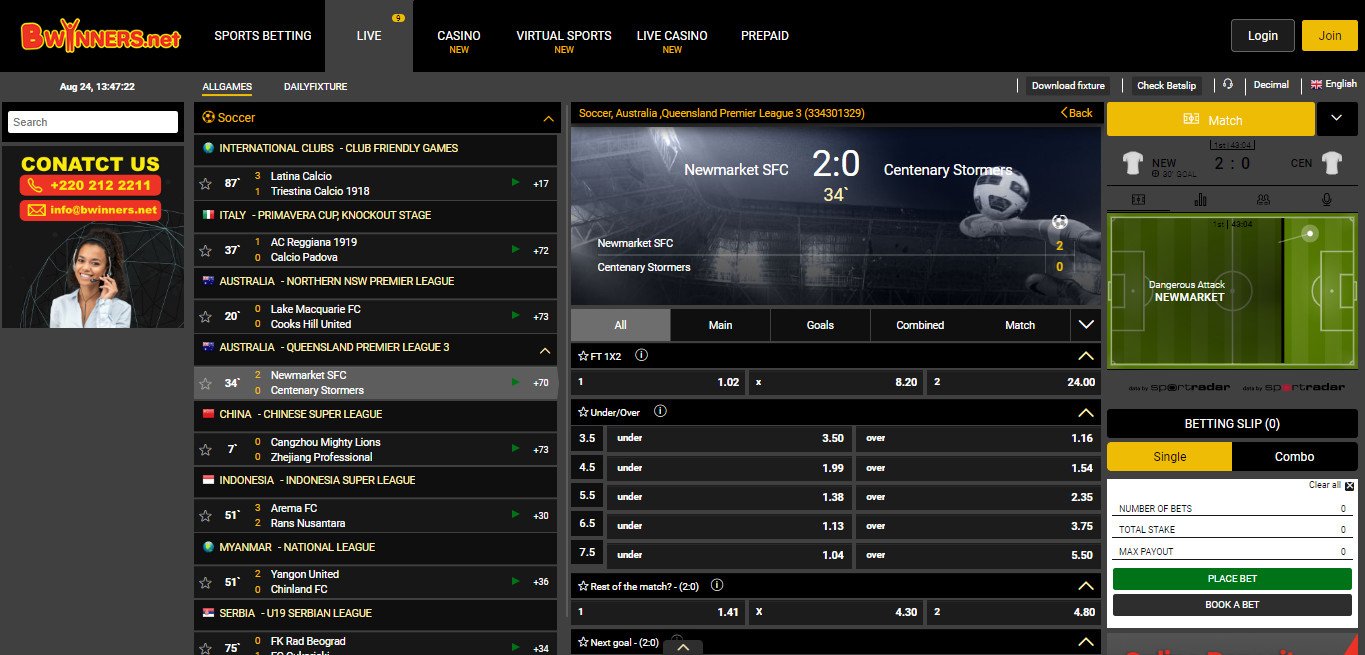
Task: Click bottom scroll-up arrow tab
Action: coord(683,647)
